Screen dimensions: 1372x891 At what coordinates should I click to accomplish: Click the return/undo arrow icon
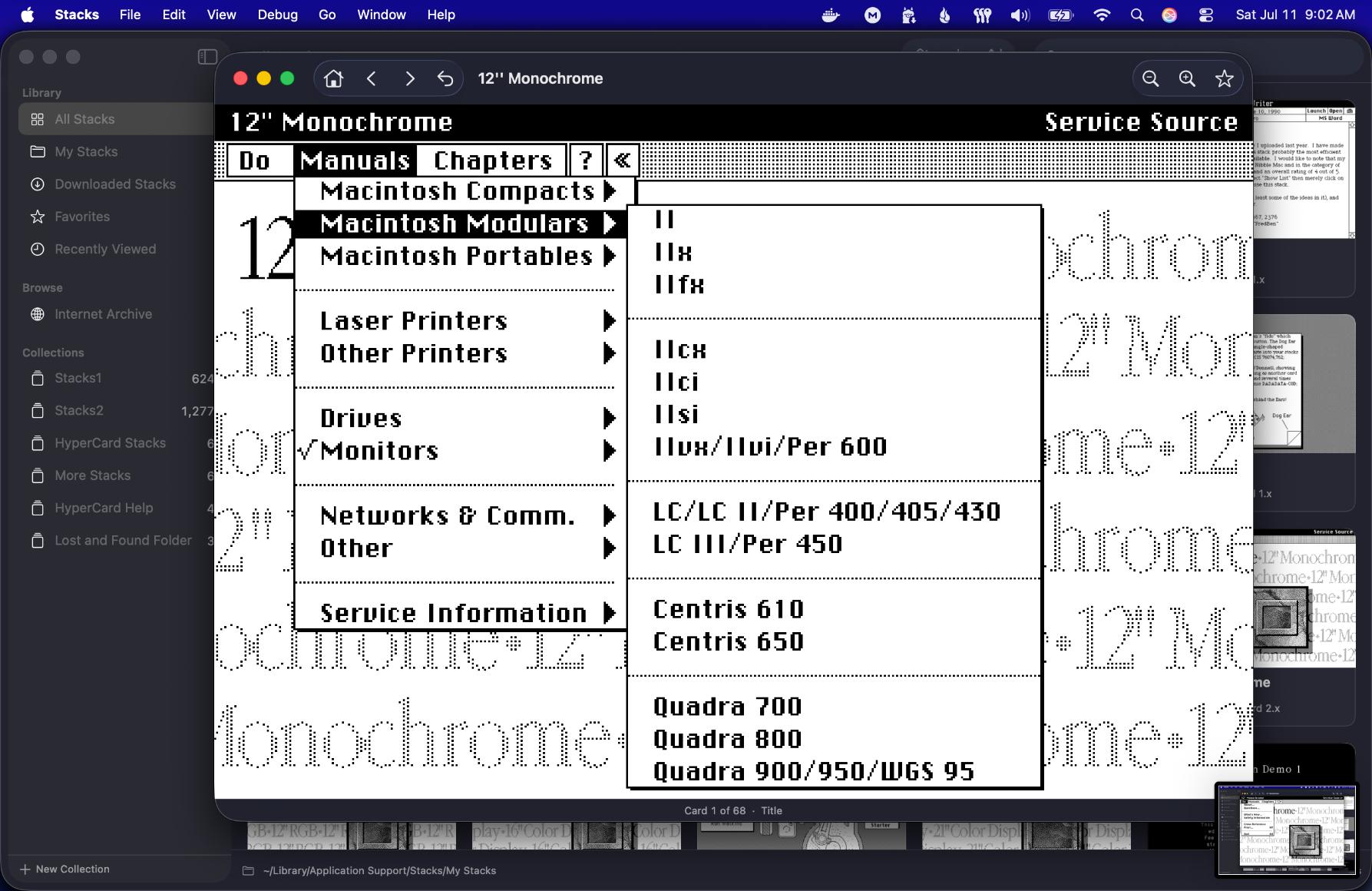(445, 78)
